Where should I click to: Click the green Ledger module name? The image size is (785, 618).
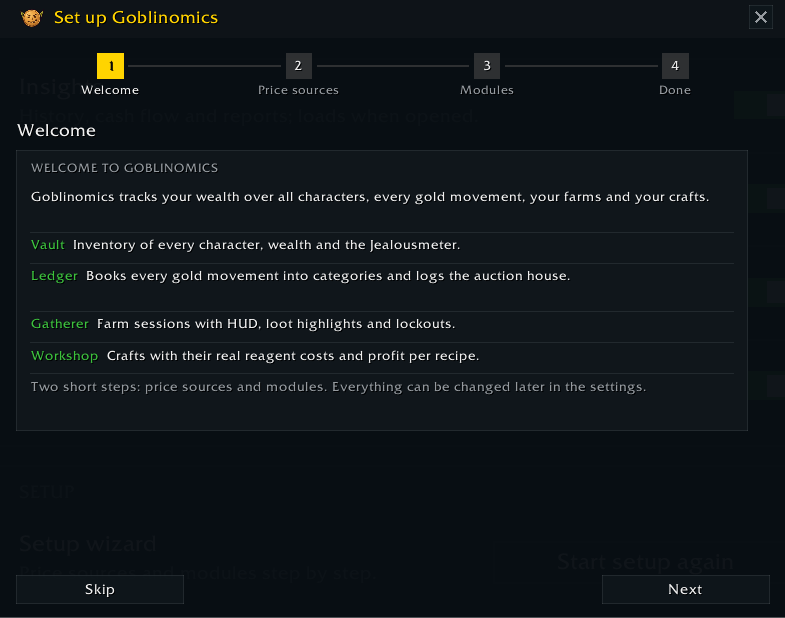pos(54,276)
